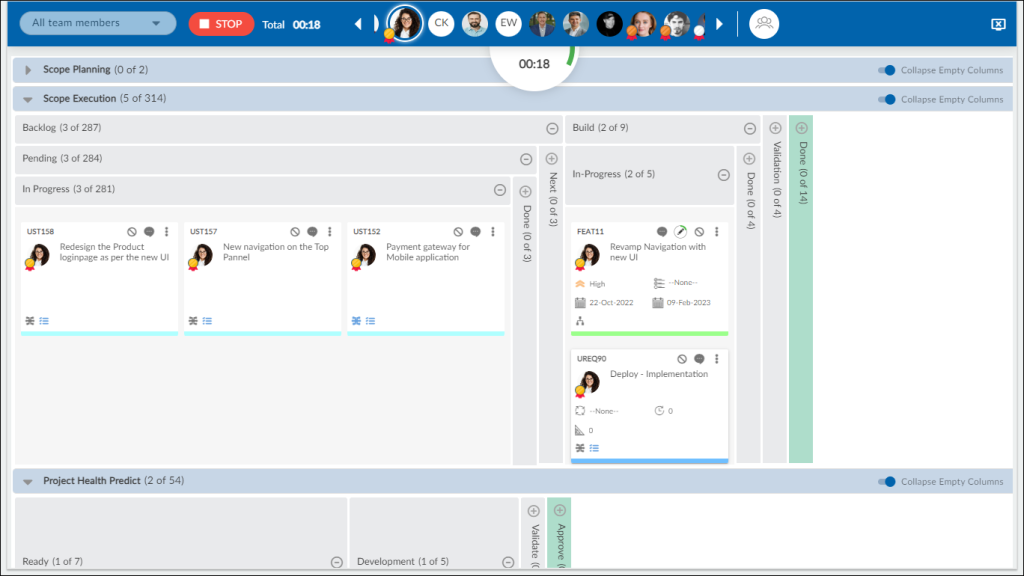
Task: Click the block icon on card UST158
Action: (x=132, y=231)
